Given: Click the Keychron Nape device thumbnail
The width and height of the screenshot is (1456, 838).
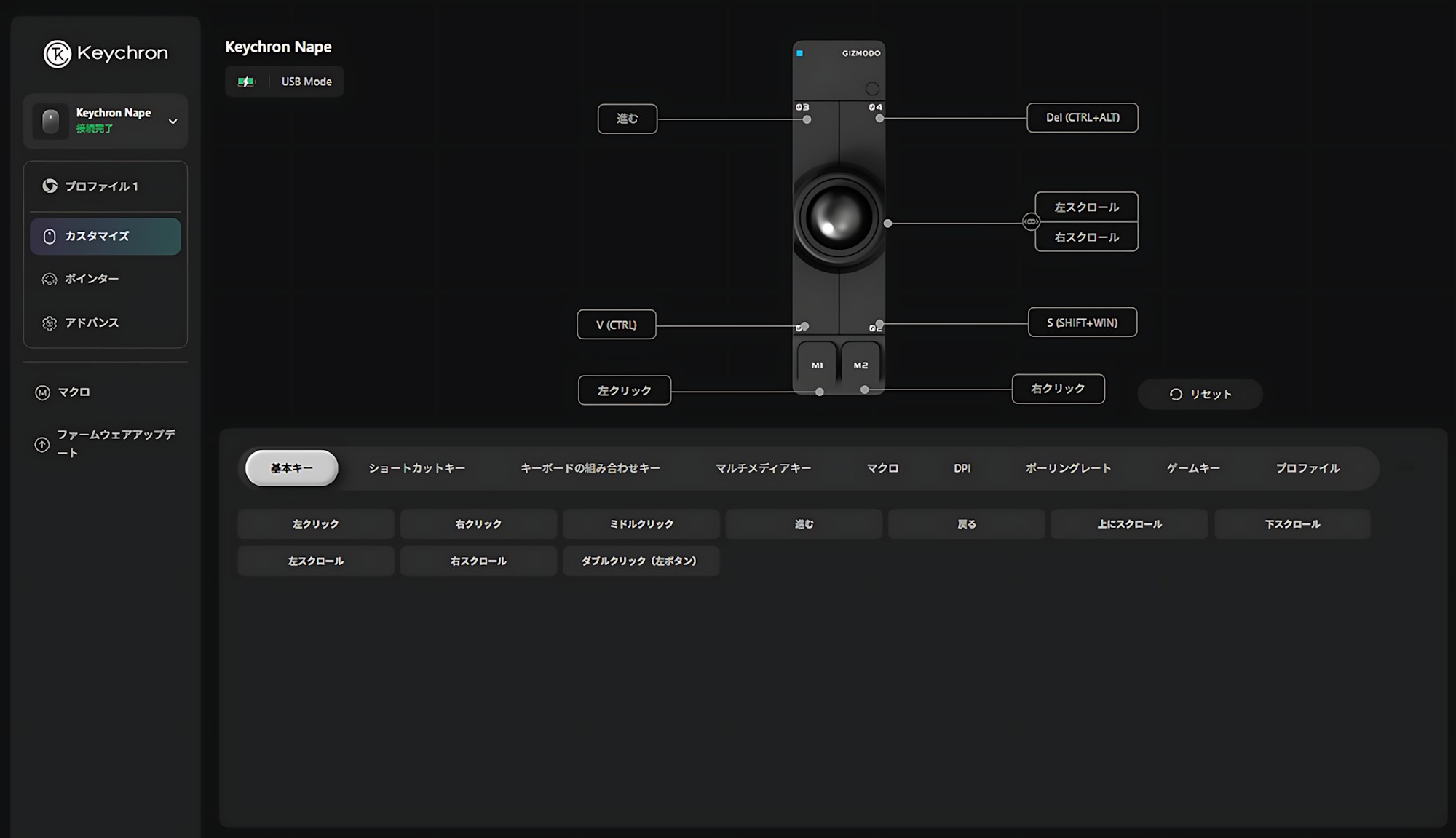Looking at the screenshot, I should coord(50,121).
